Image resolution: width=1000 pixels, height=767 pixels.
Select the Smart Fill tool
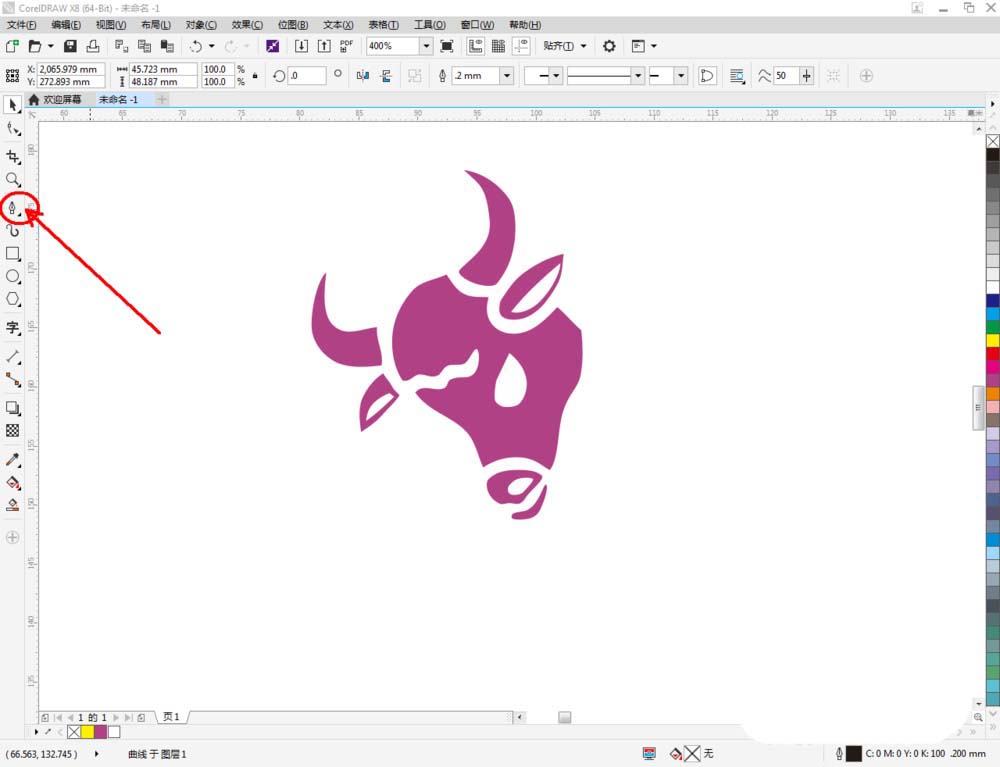coord(13,506)
